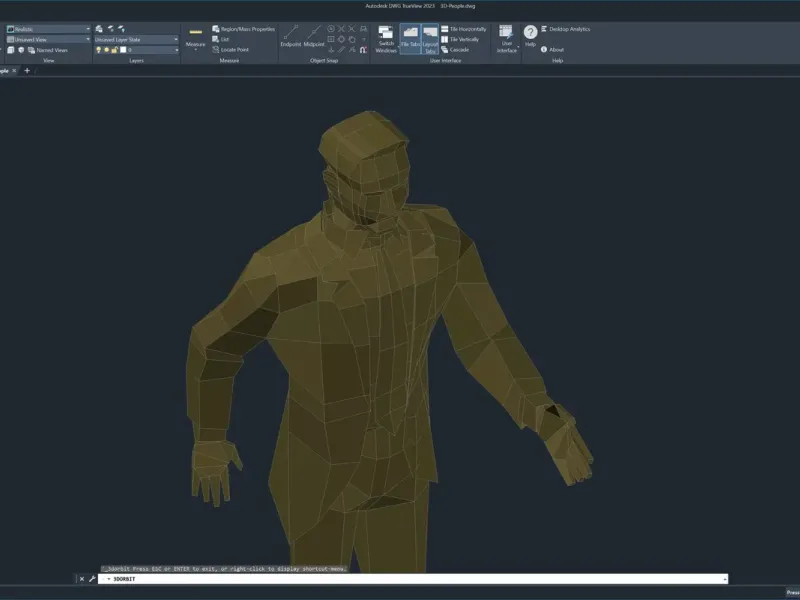Viewport: 800px width, 600px height.
Task: Click the Cascade windows icon
Action: click(459, 49)
